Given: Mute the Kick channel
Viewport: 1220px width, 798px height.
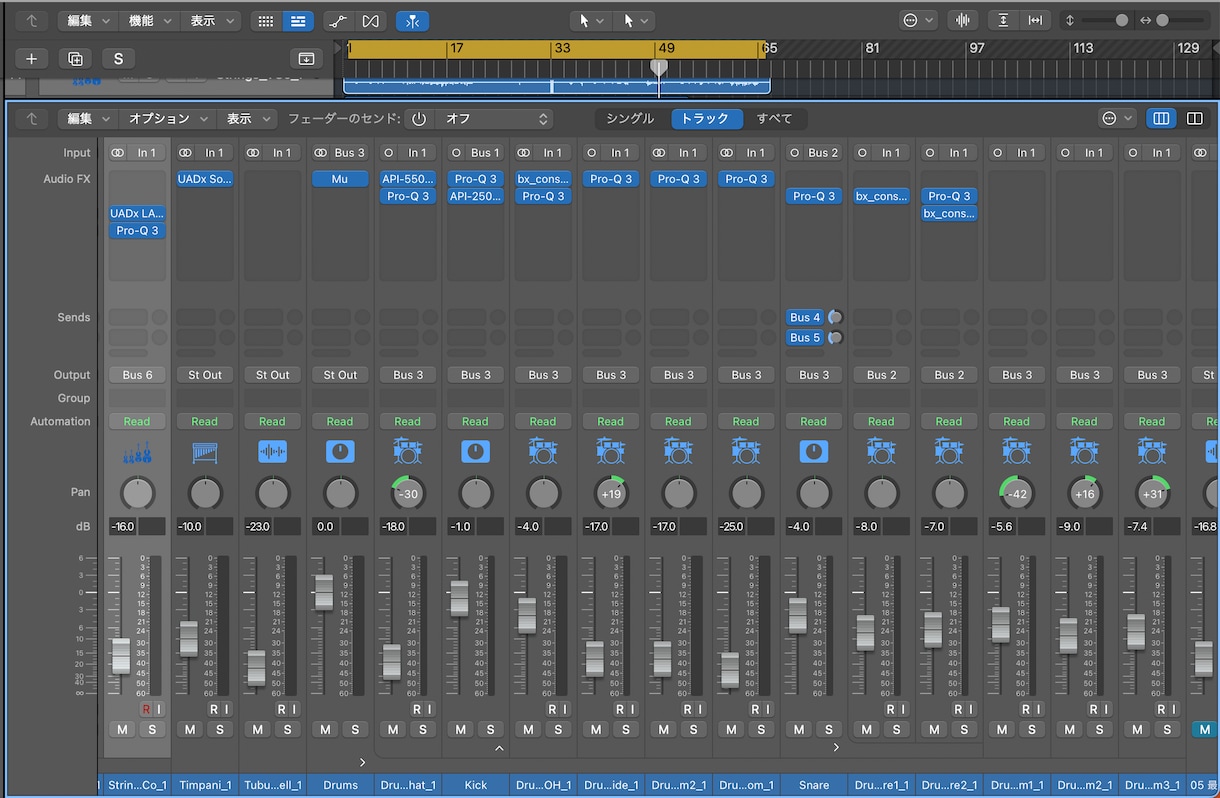Looking at the screenshot, I should click(461, 729).
